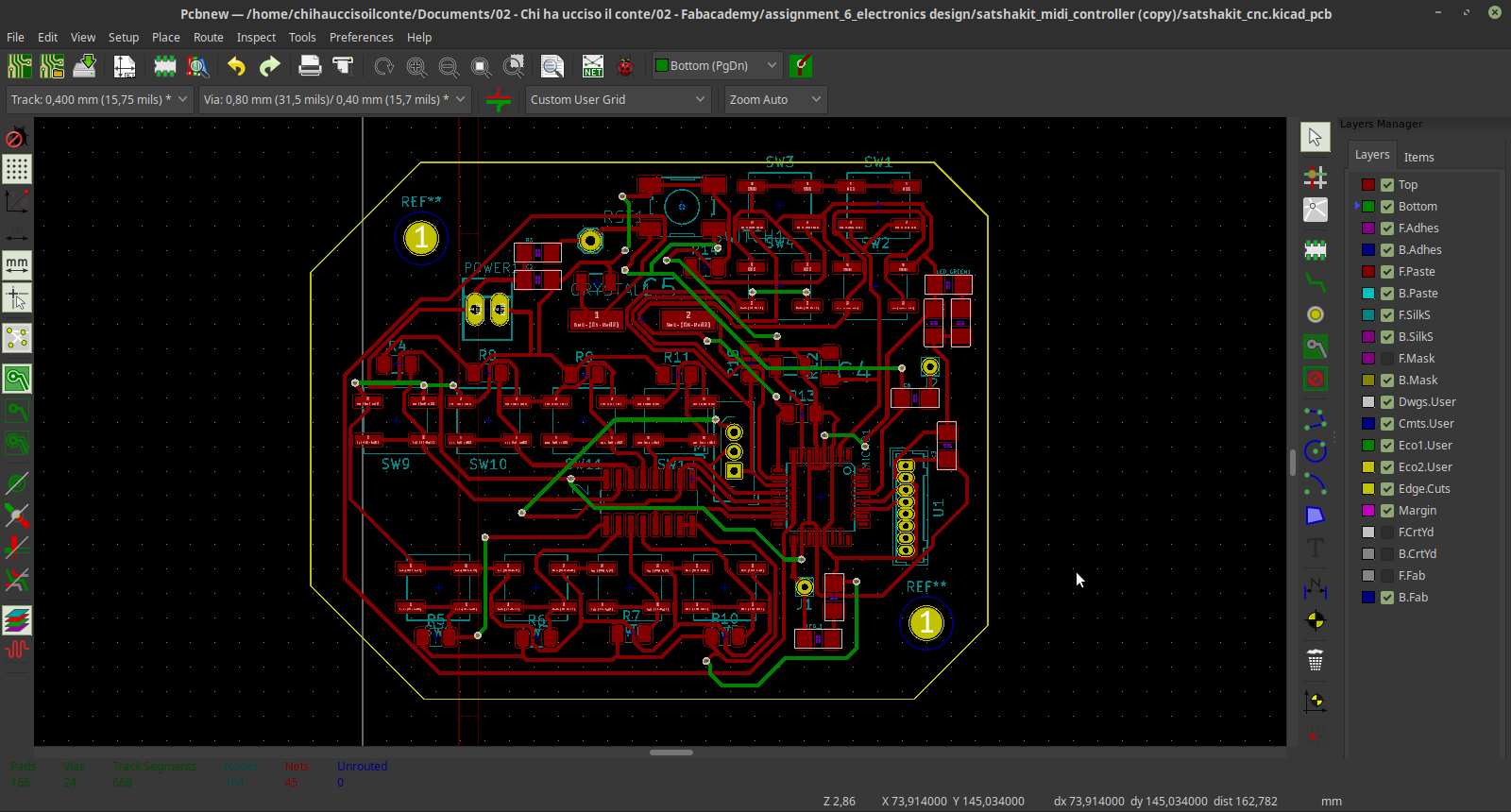Open the File menu

tap(15, 38)
